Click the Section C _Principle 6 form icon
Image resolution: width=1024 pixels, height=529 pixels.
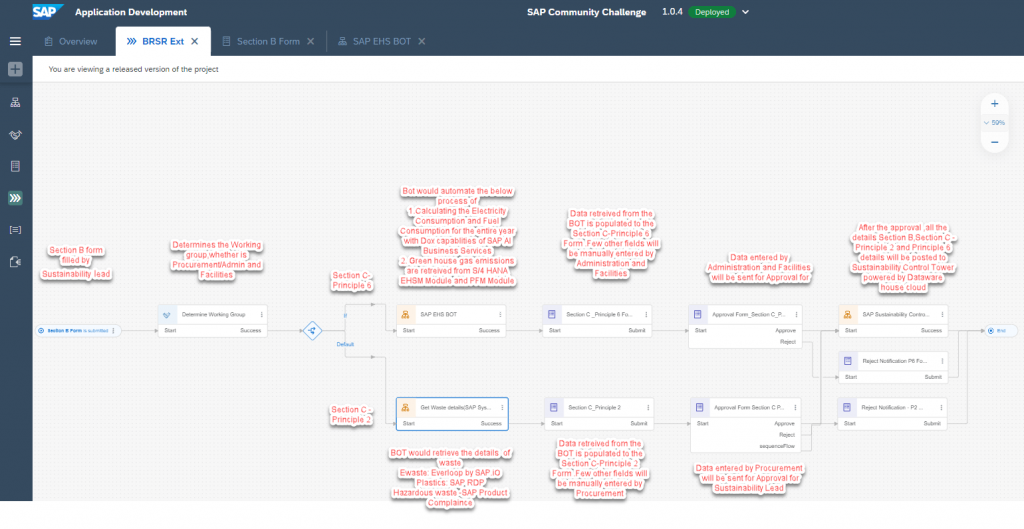pos(552,314)
